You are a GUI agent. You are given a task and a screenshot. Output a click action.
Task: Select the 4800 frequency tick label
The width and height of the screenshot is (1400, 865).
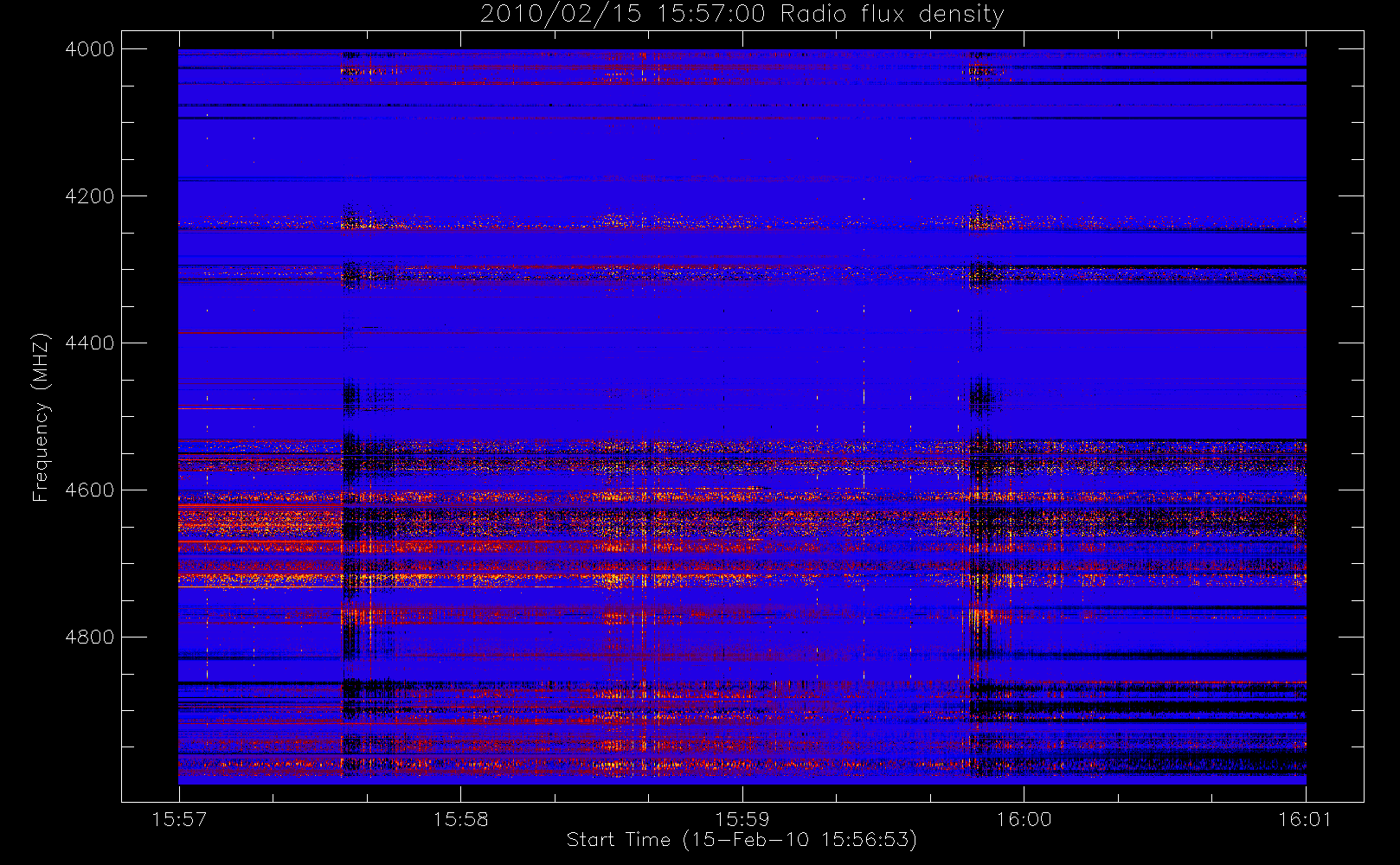point(90,638)
